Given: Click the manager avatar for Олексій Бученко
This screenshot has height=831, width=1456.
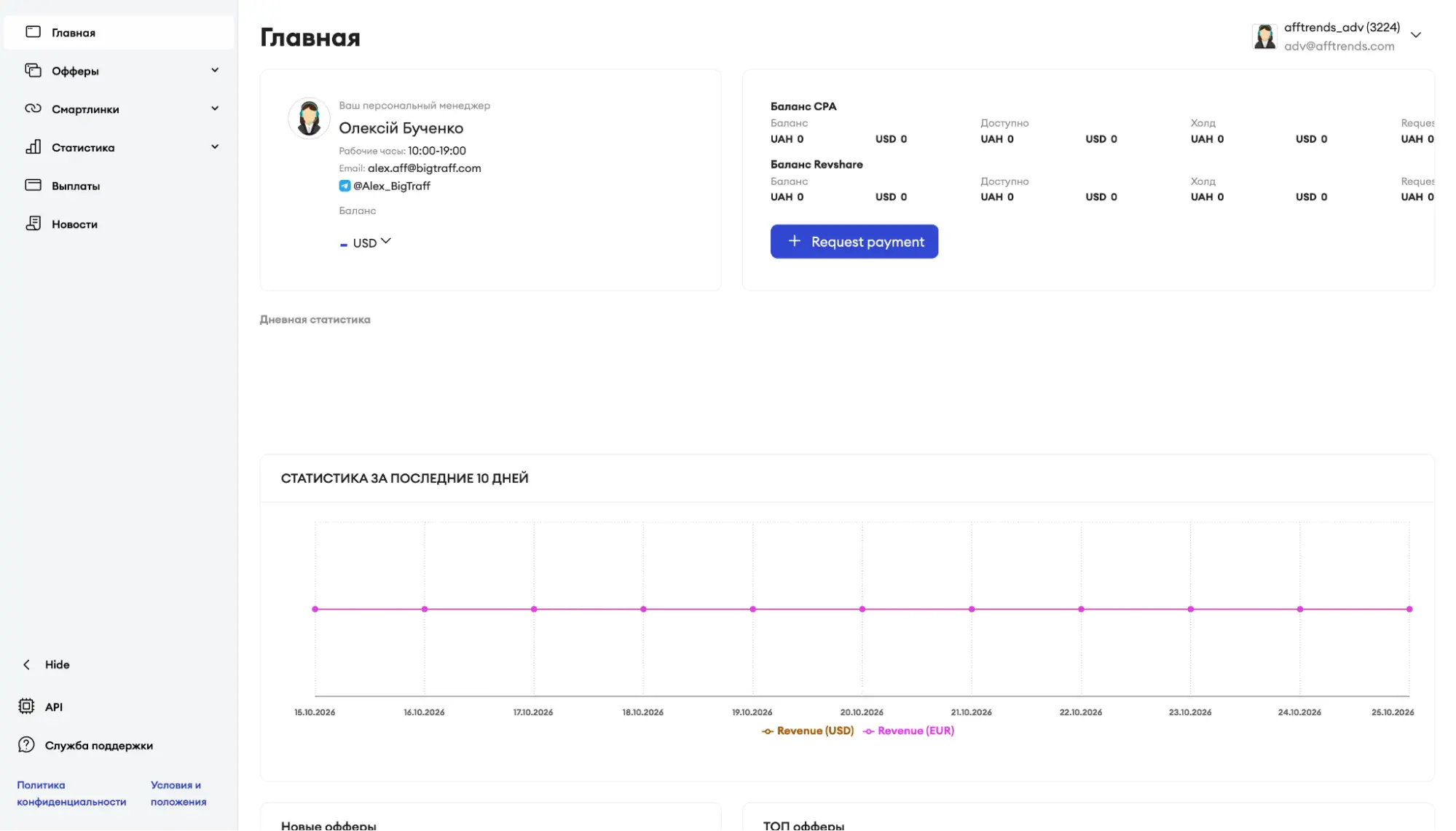Looking at the screenshot, I should (309, 118).
